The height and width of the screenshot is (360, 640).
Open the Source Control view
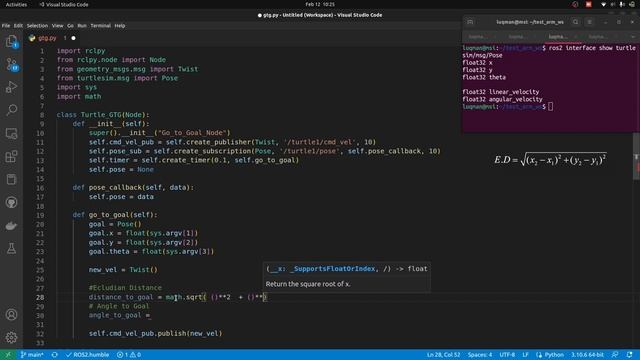(11, 64)
